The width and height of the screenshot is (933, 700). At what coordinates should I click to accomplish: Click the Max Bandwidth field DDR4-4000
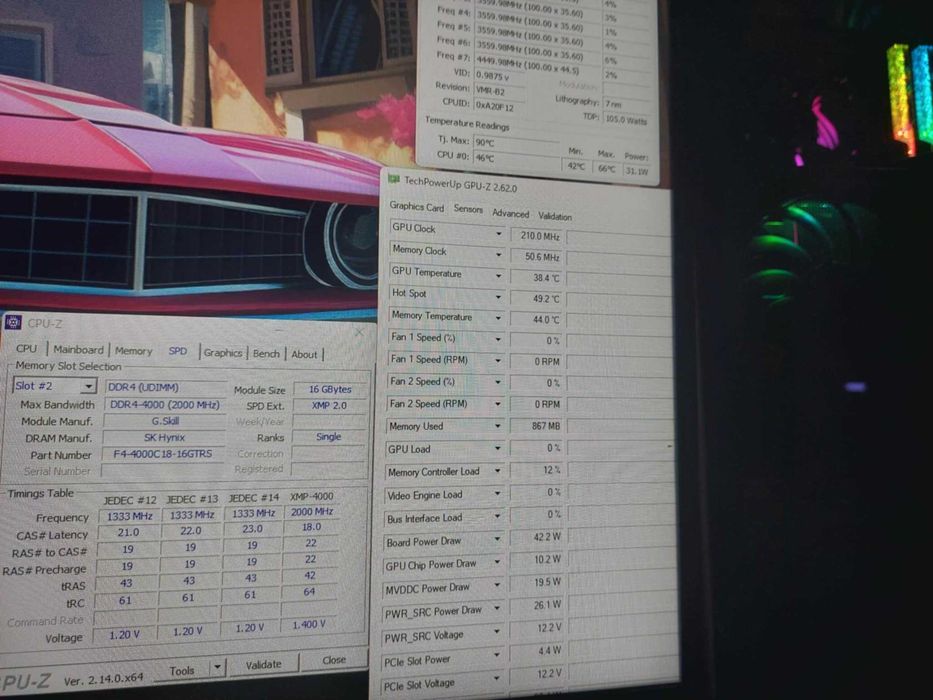coord(165,405)
